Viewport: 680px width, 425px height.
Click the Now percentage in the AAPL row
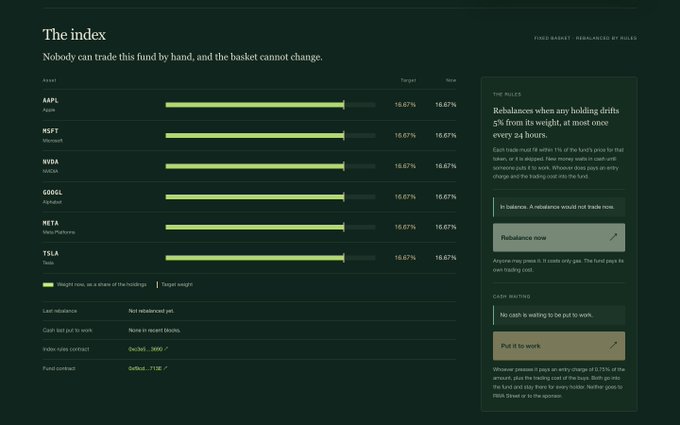[x=445, y=105]
